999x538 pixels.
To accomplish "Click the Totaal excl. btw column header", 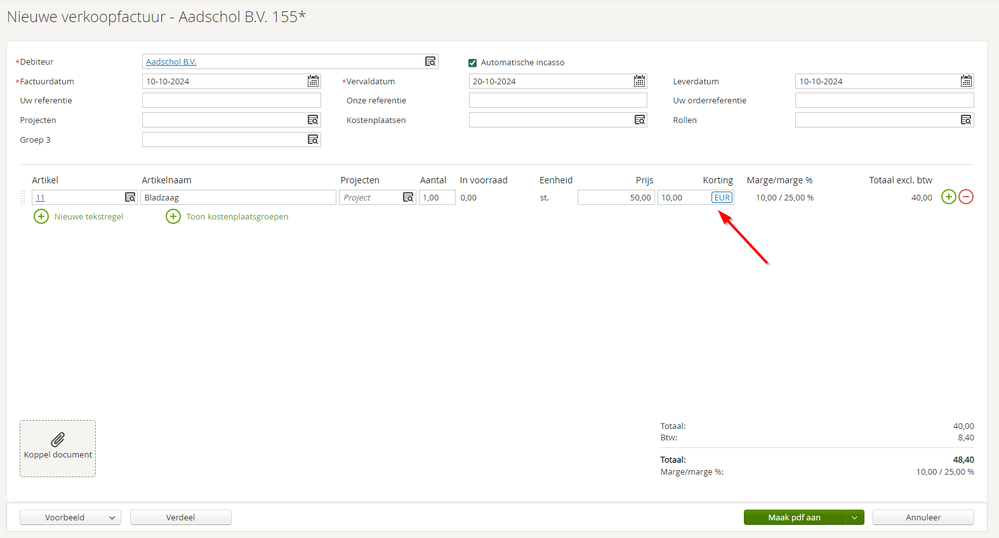I will [x=900, y=180].
